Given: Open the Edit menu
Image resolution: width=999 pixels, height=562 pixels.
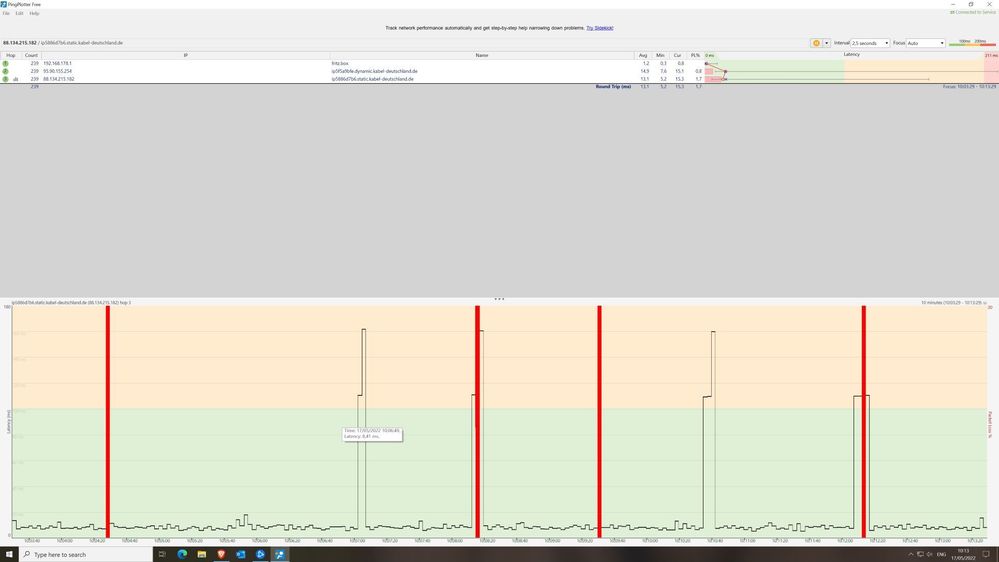Looking at the screenshot, I should 19,13.
